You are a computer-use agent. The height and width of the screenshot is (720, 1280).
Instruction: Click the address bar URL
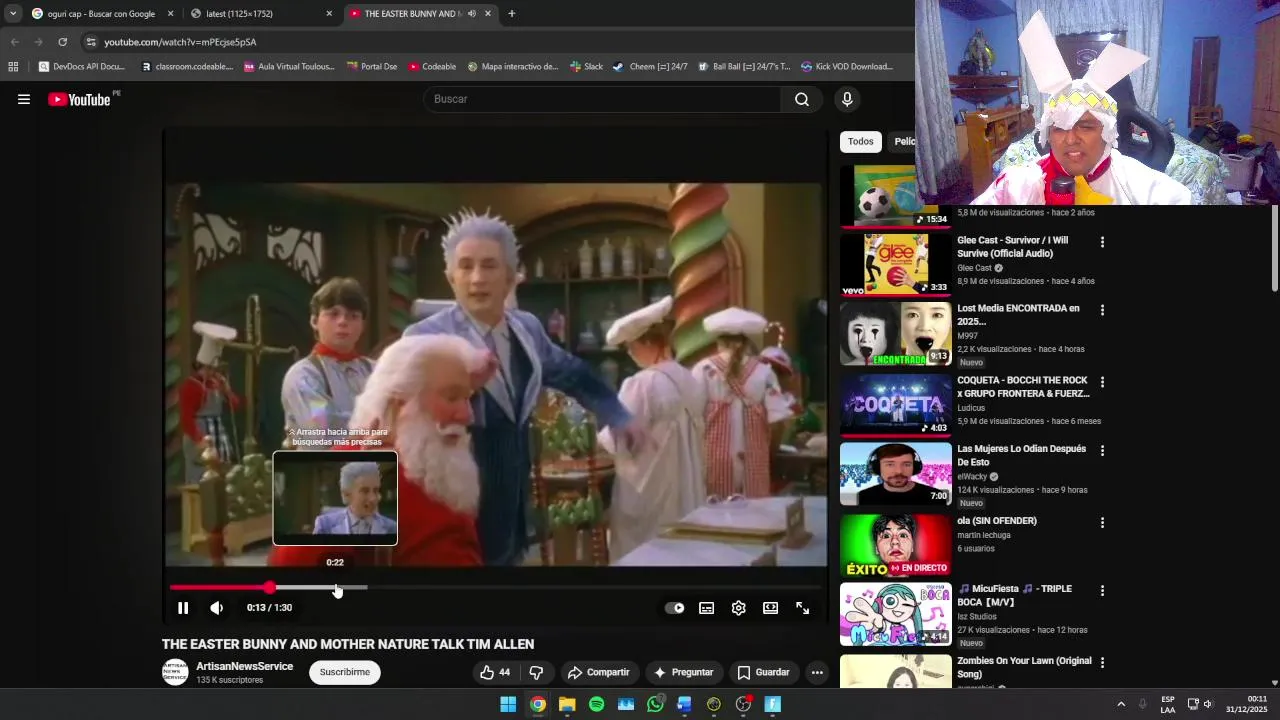coord(180,42)
